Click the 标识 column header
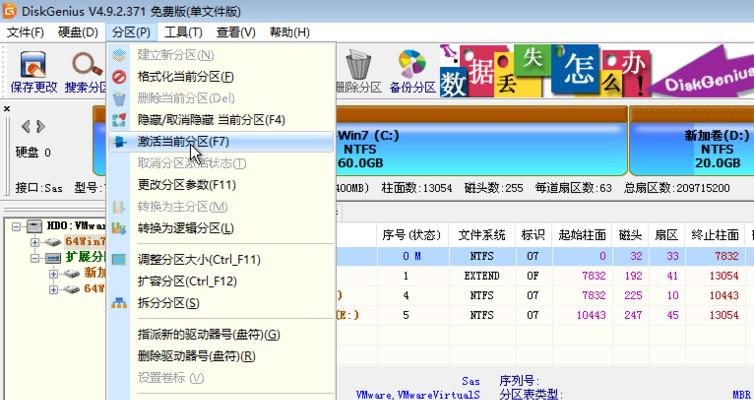Viewport: 754px width, 400px height. (533, 235)
